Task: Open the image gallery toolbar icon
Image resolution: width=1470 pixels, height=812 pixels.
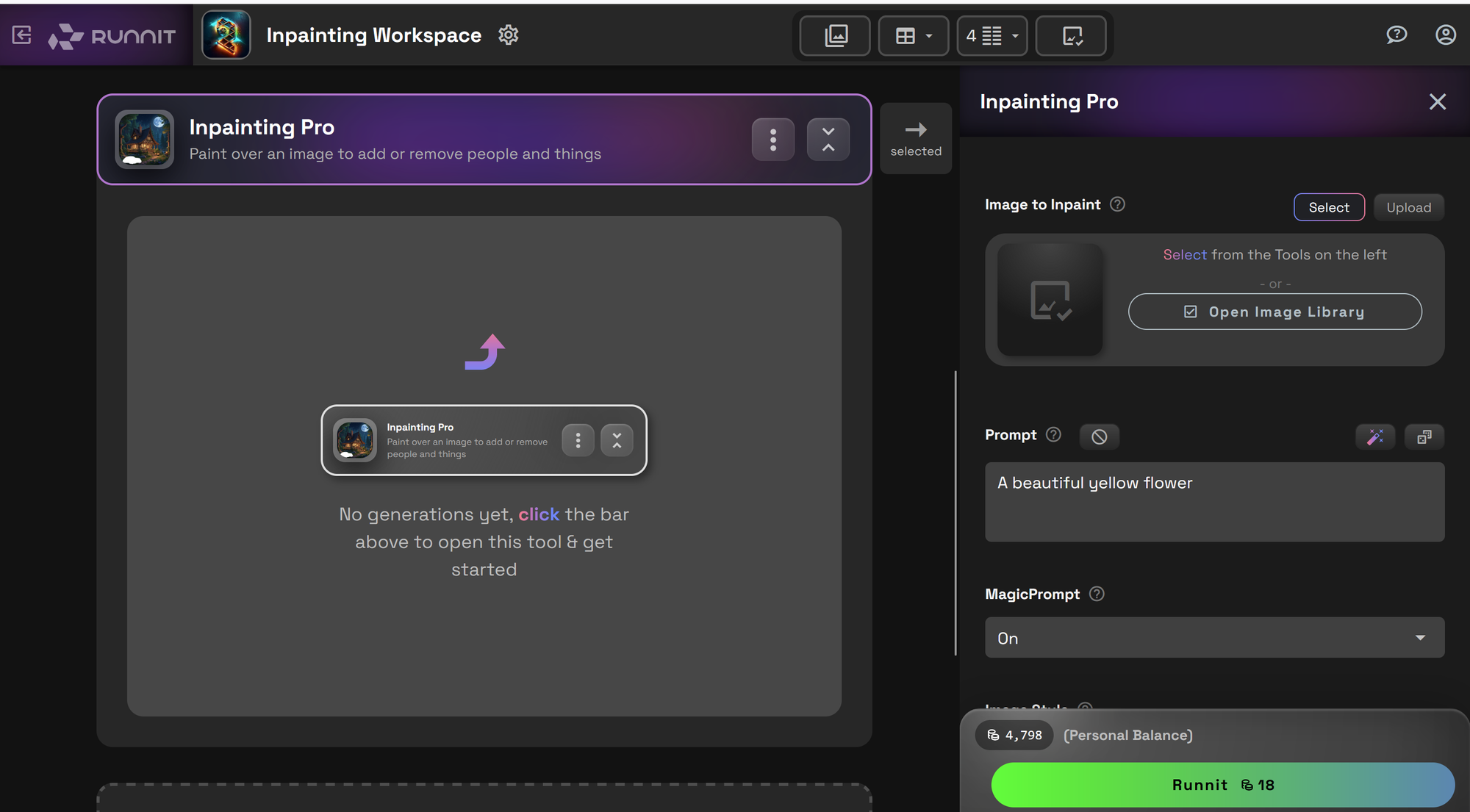Action: pos(835,35)
